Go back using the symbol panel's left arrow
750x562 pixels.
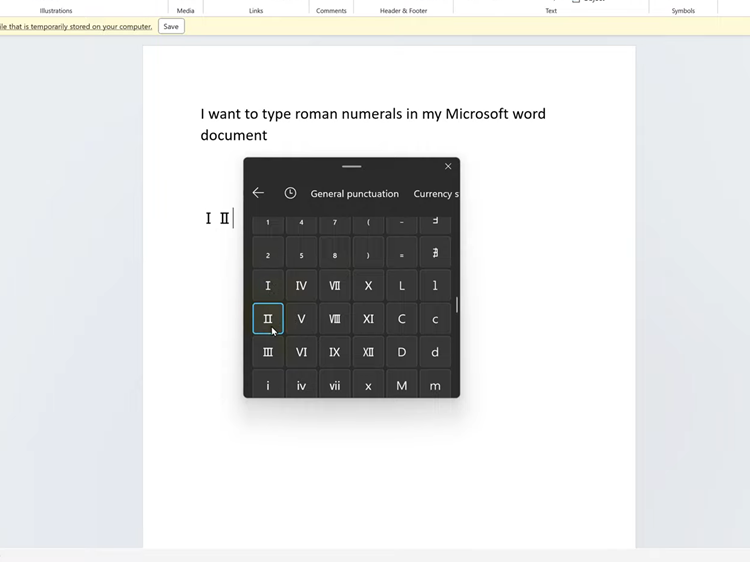pos(258,193)
